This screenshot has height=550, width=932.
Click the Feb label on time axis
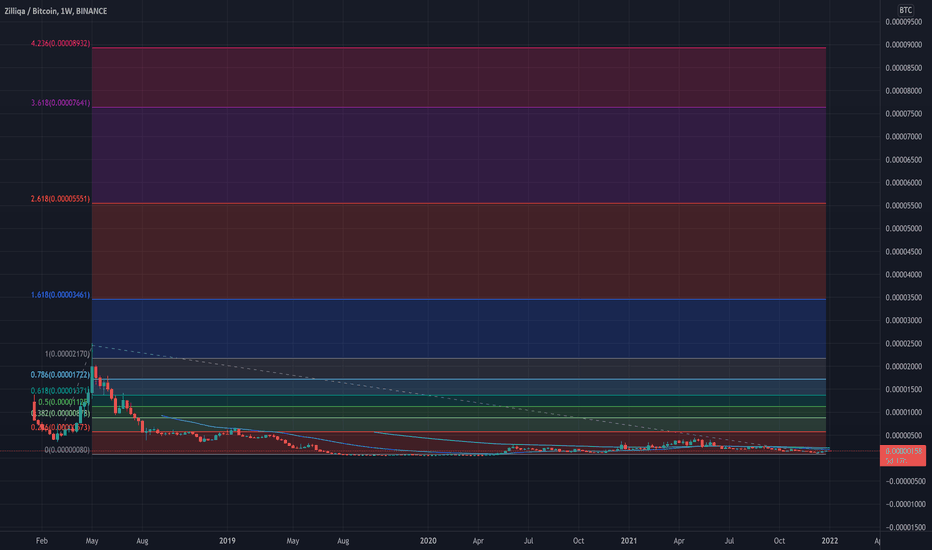(x=42, y=541)
